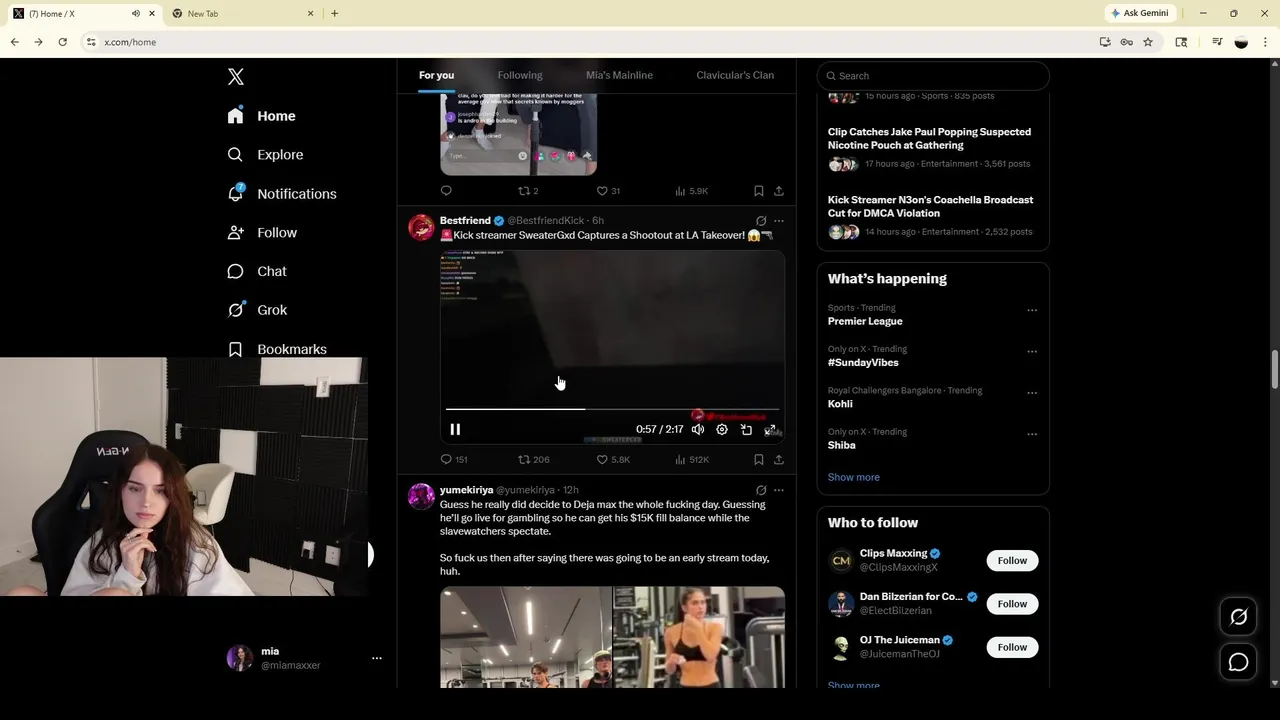Reply to the Bestfriend post (151 replies)
1280x720 pixels.
(454, 460)
